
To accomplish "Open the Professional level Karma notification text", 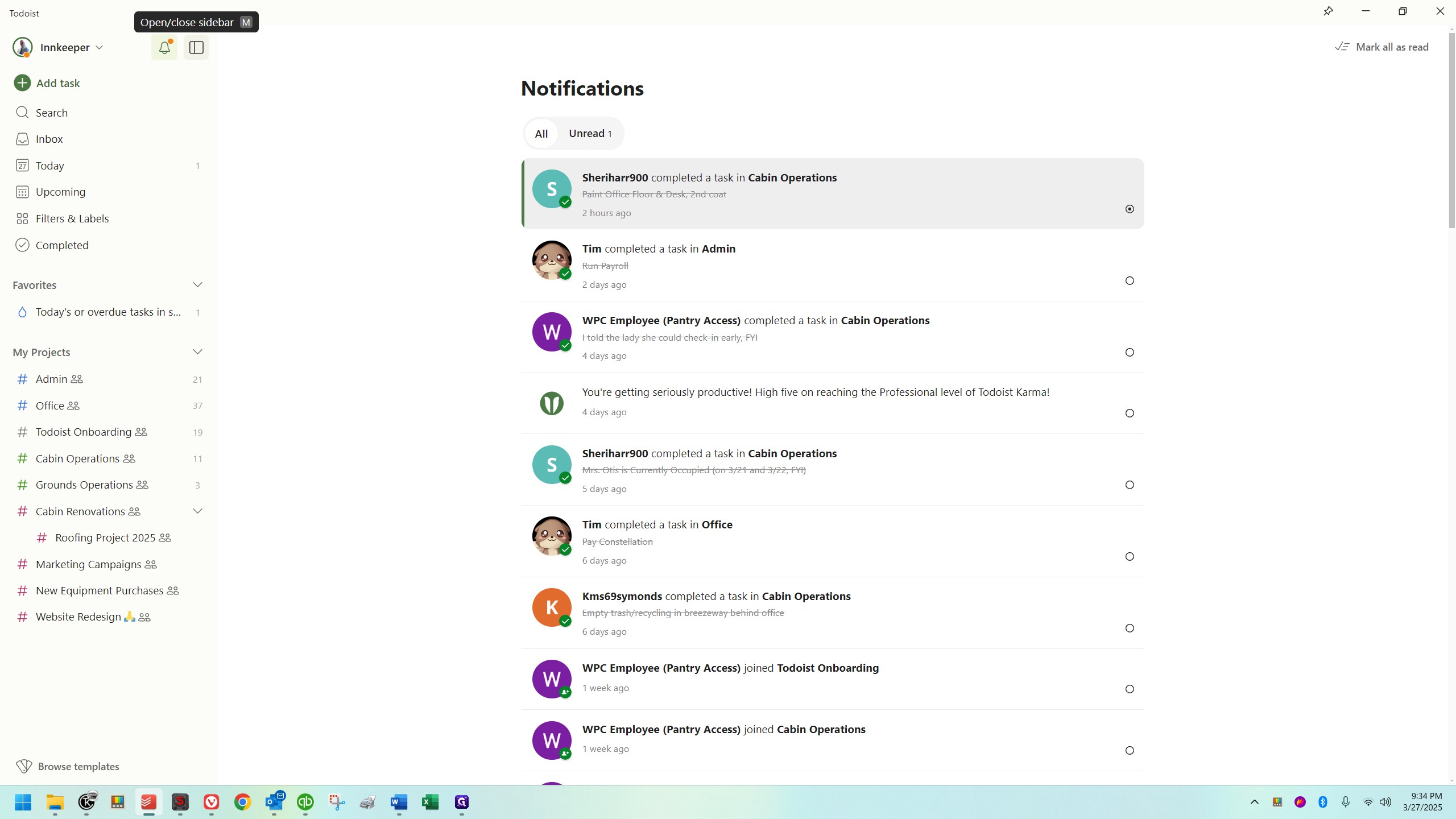I will coord(816,392).
